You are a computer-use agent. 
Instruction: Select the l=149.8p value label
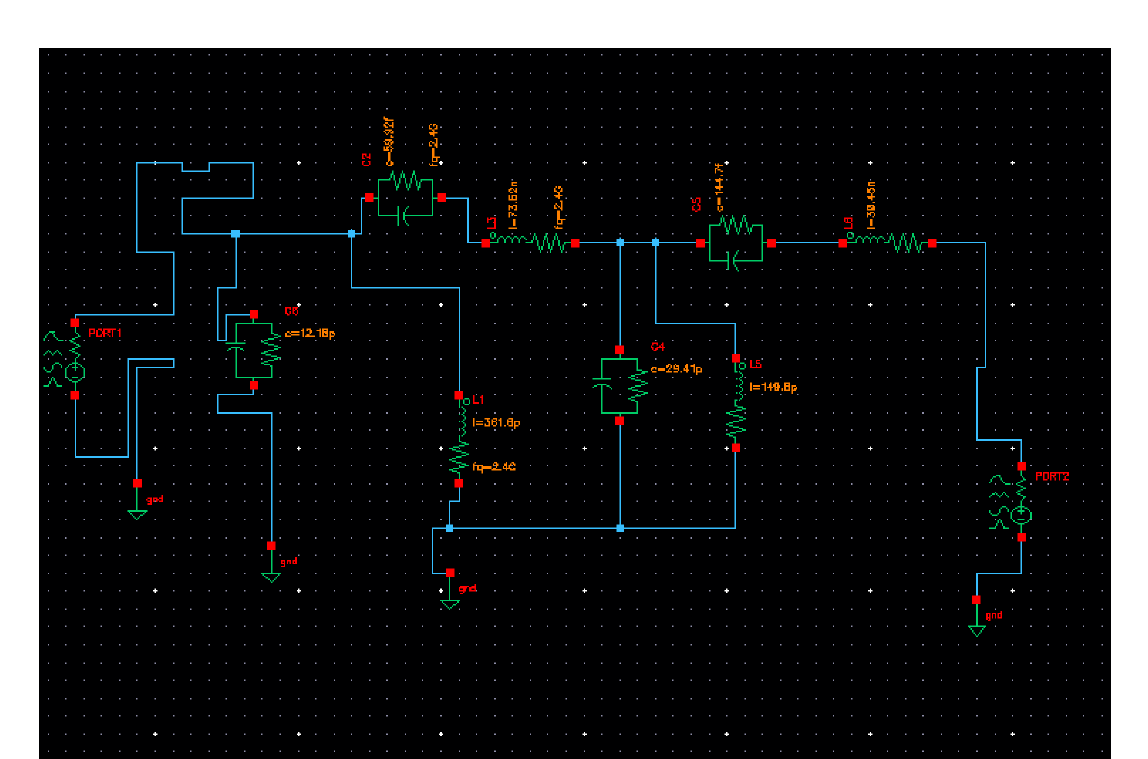773,387
